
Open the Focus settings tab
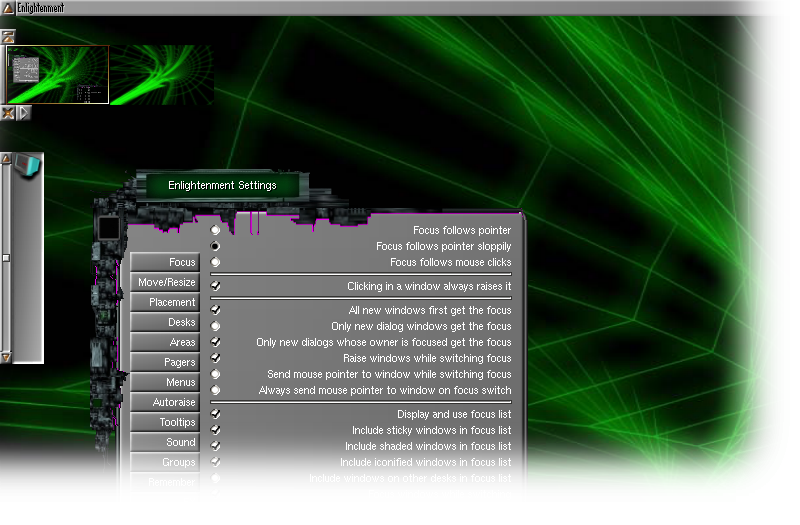(165, 262)
